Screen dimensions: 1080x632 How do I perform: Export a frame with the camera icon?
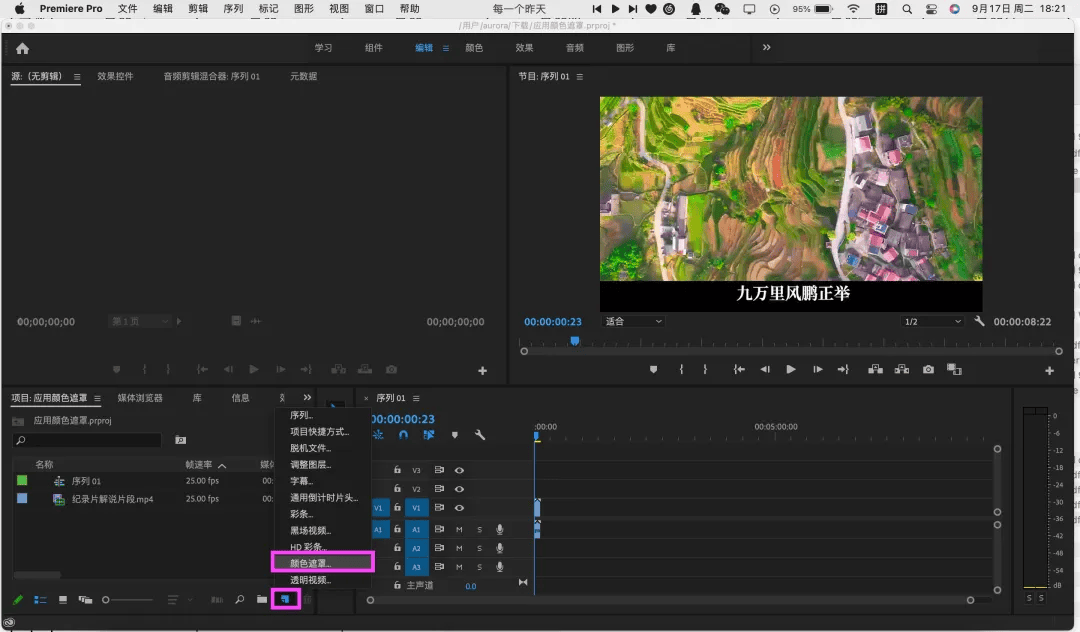(928, 370)
